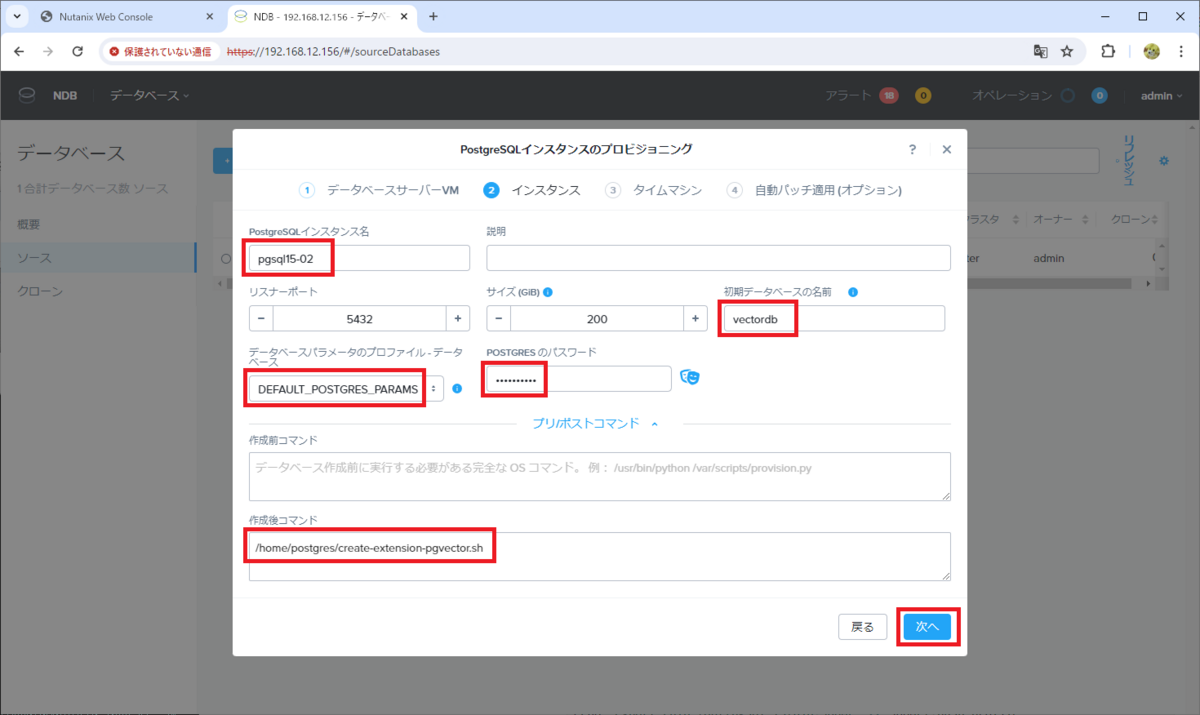
Task: Click browser forward arrow
Action: pos(48,51)
